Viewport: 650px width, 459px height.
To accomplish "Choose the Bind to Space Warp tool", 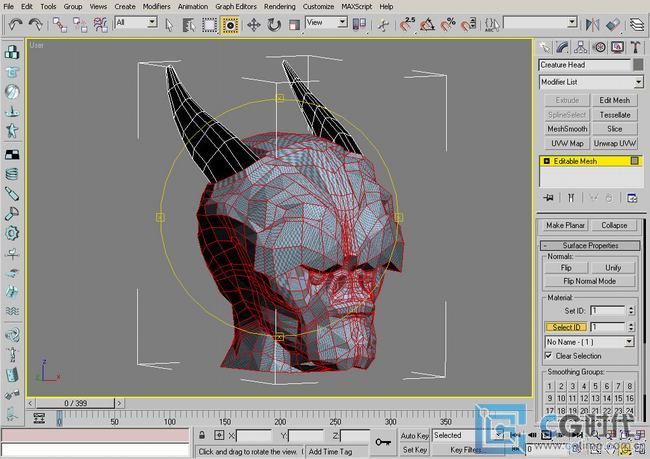I will 100,24.
